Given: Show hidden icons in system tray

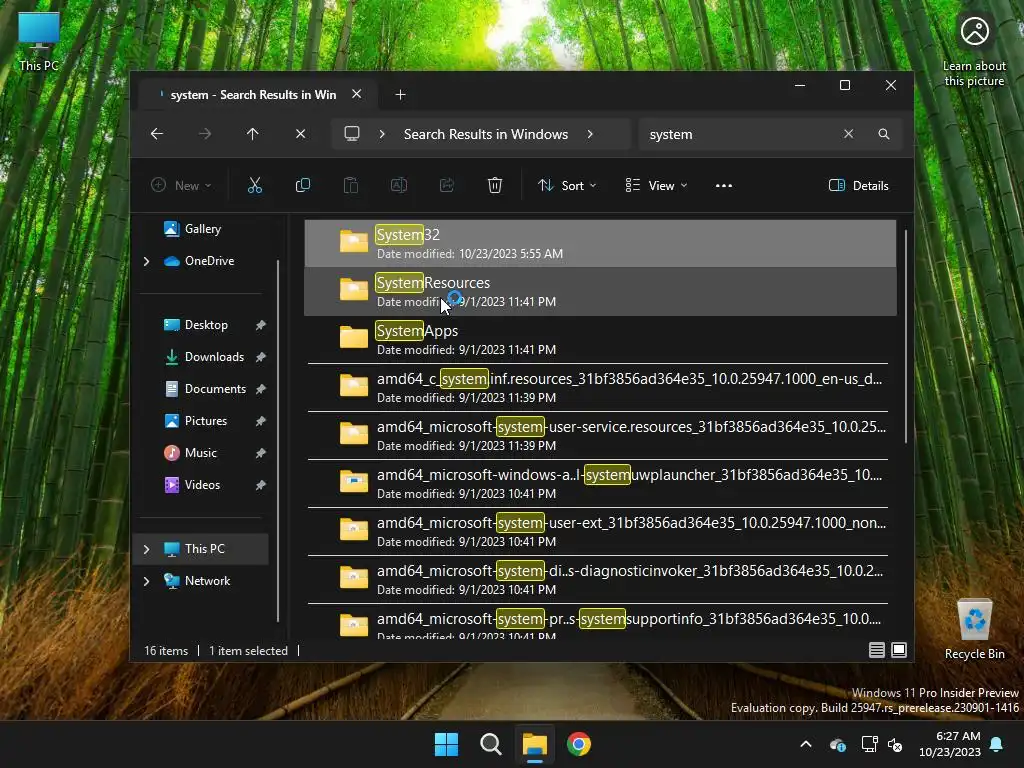Looking at the screenshot, I should (806, 744).
